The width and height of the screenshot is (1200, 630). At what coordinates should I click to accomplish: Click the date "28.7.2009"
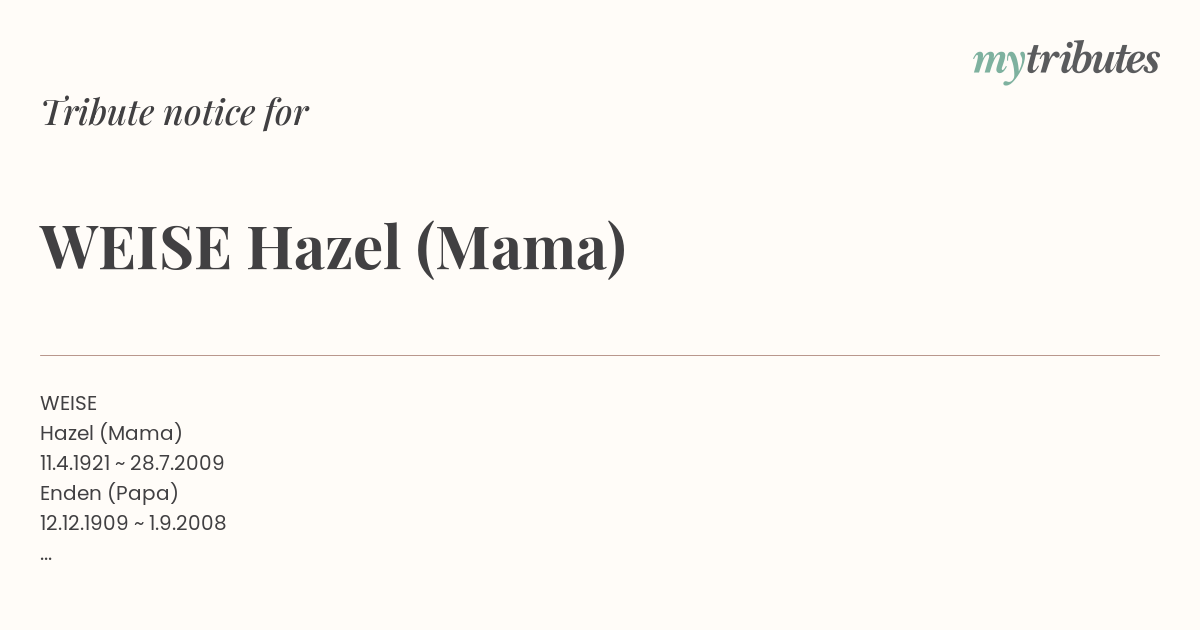pyautogui.click(x=177, y=463)
